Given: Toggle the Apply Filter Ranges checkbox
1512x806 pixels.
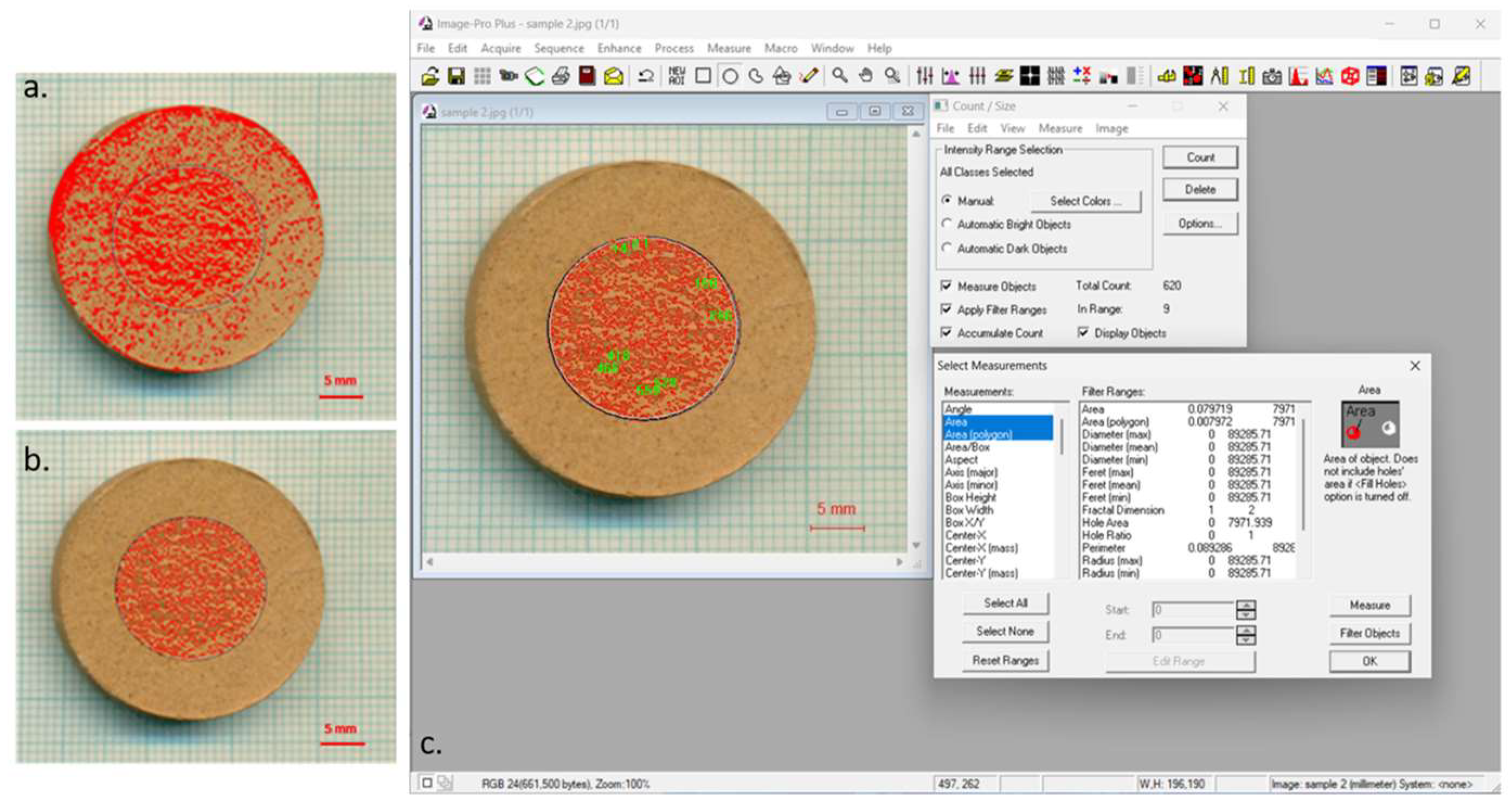Looking at the screenshot, I should (946, 309).
